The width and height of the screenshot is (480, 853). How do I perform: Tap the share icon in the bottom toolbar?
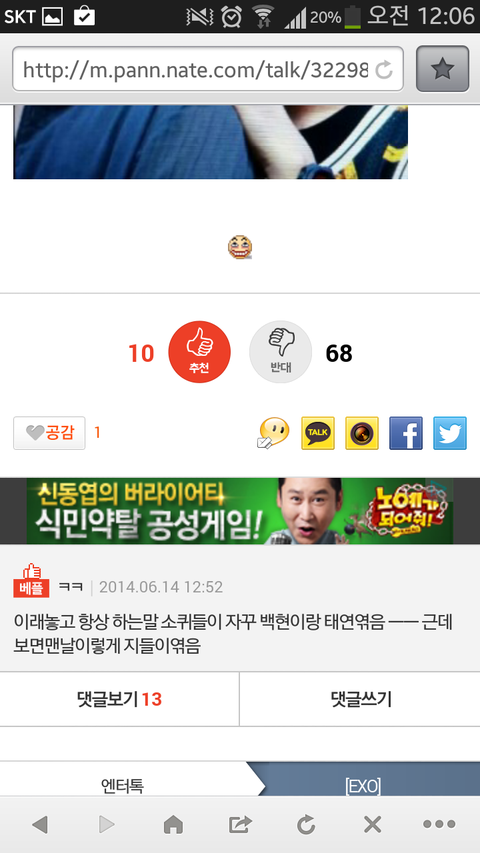240,825
